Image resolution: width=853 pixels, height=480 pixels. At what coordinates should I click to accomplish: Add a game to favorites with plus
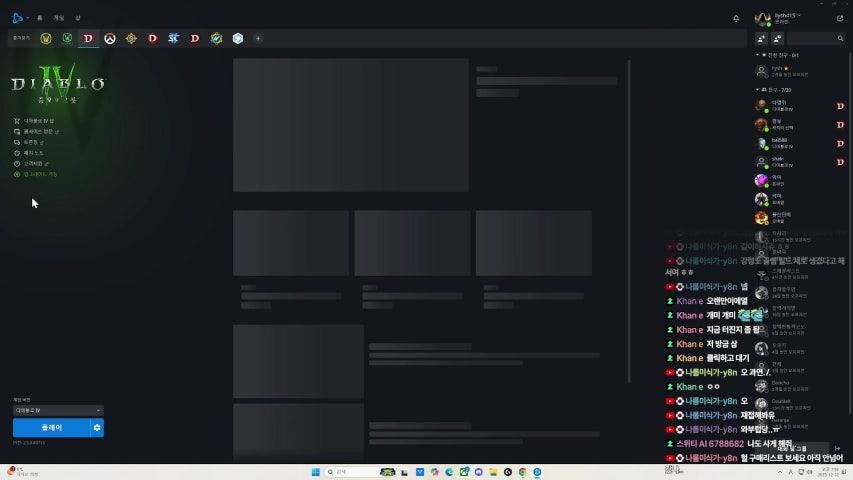[x=258, y=39]
